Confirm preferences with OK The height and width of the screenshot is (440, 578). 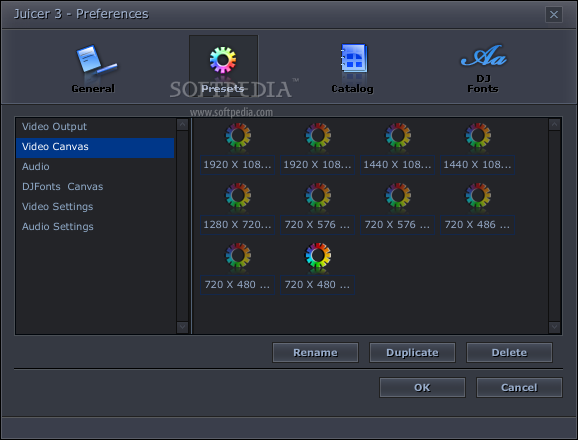422,388
